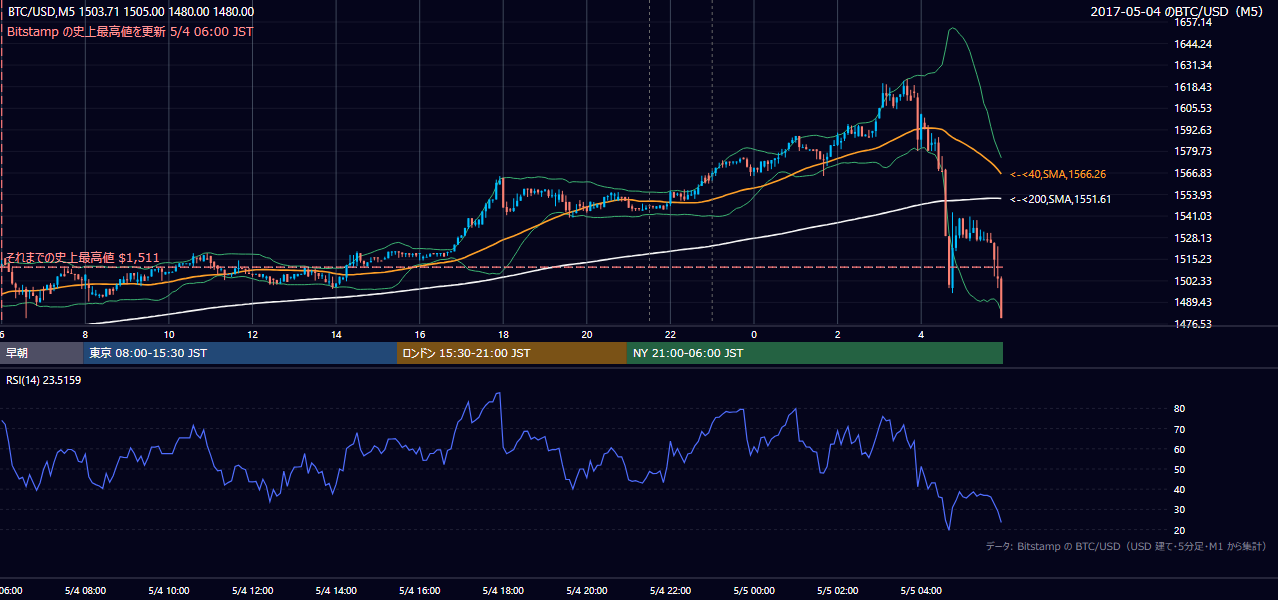
Task: Click the 5/4 22:00 time axis label
Action: 670,591
